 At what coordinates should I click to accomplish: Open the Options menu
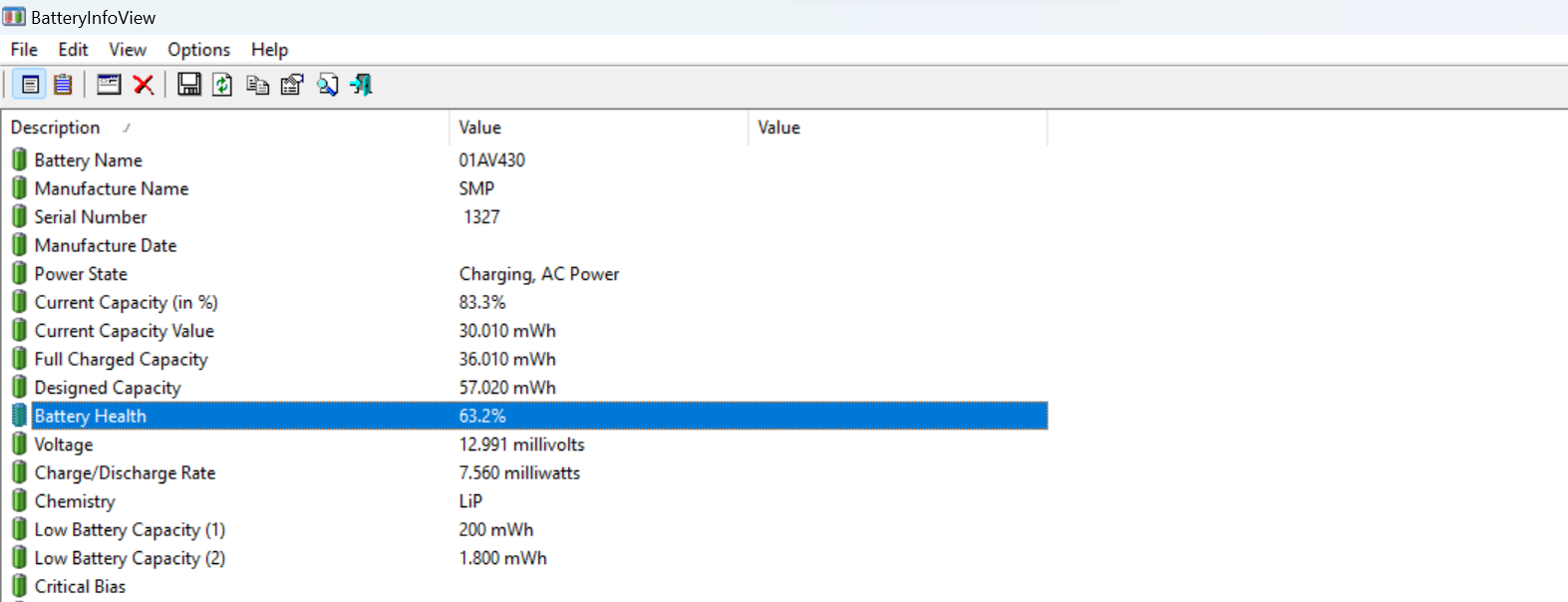pyautogui.click(x=198, y=49)
